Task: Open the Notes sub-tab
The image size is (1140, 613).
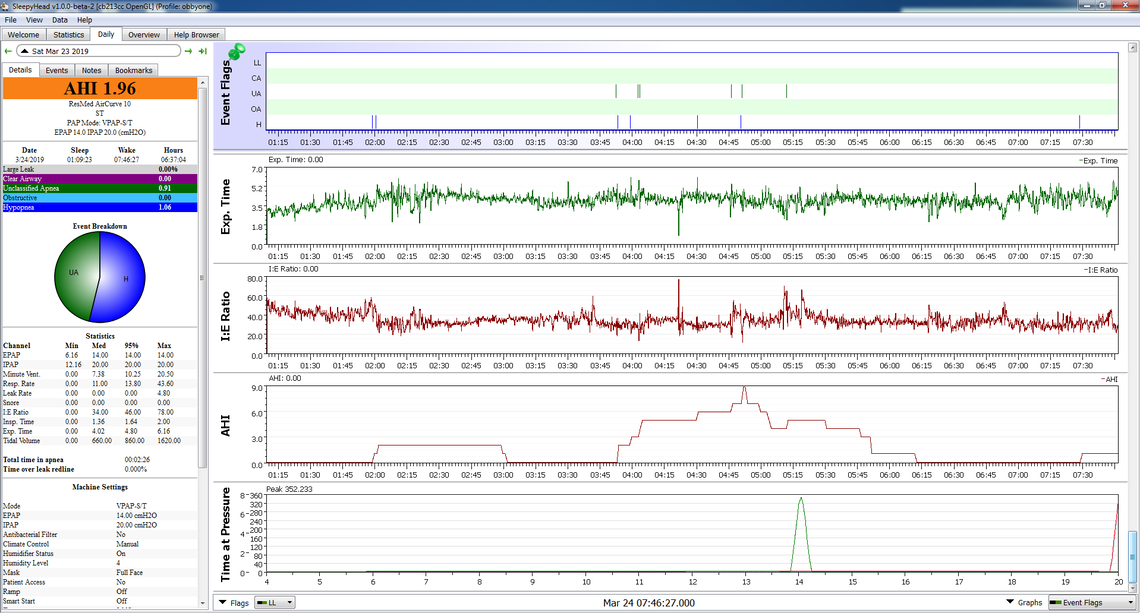Action: click(x=92, y=71)
